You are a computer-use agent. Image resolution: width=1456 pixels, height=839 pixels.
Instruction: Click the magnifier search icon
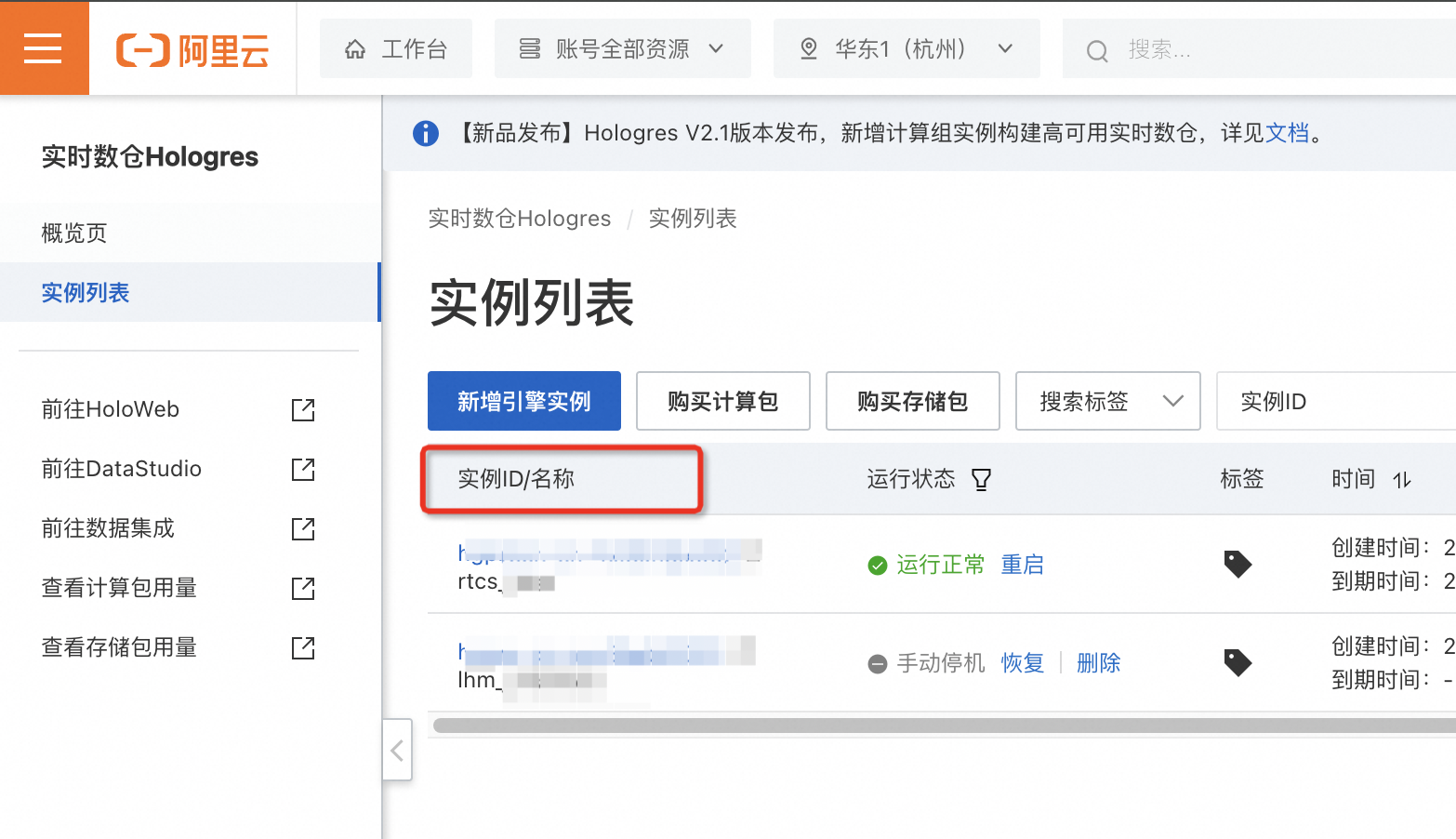tap(1097, 51)
